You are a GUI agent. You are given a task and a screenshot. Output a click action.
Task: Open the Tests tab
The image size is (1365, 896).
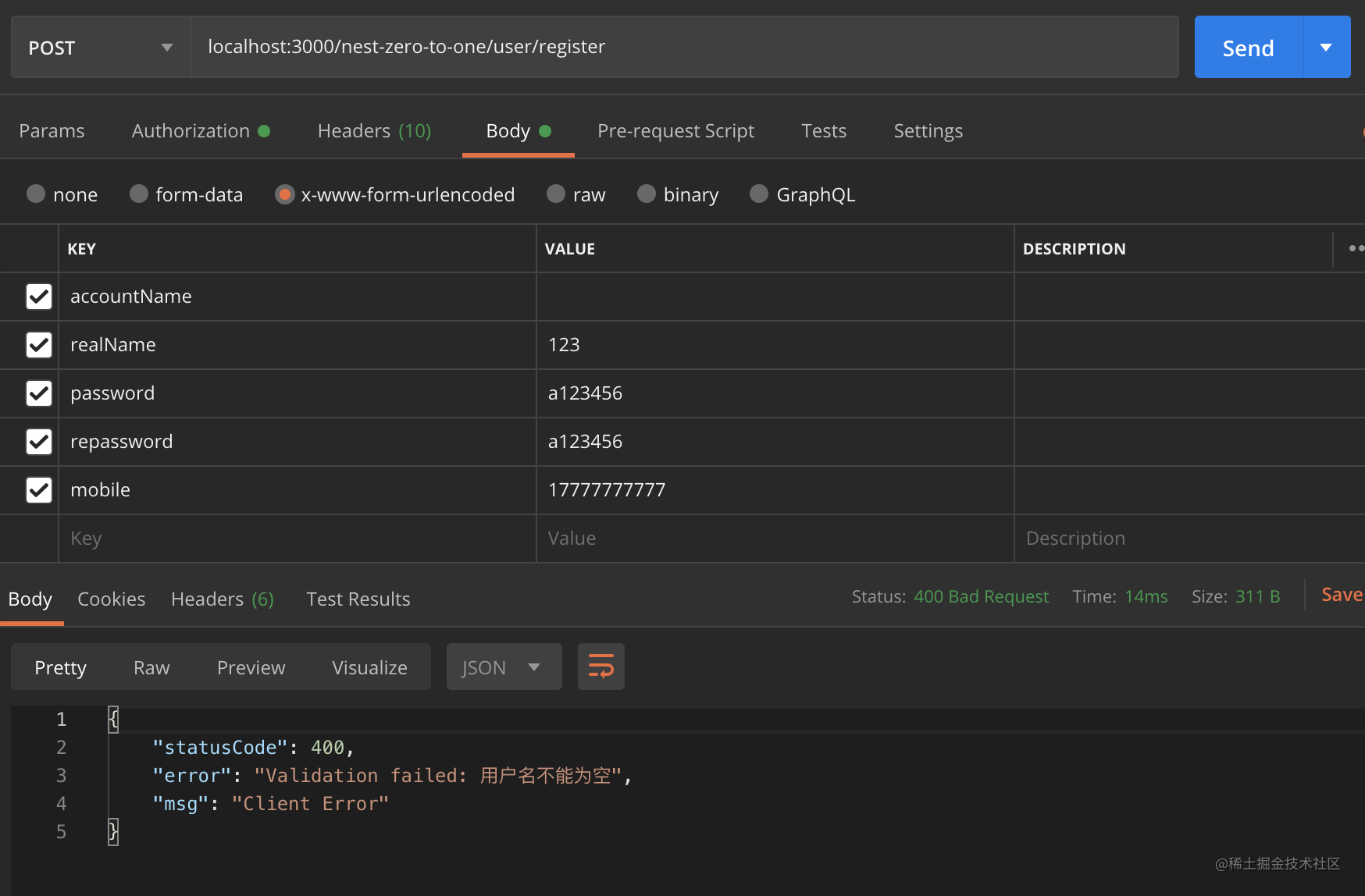[824, 130]
